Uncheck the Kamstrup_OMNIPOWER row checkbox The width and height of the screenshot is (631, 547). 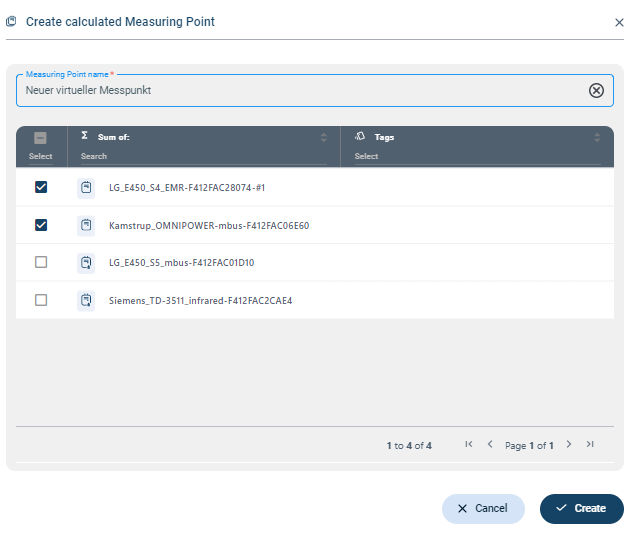41,225
